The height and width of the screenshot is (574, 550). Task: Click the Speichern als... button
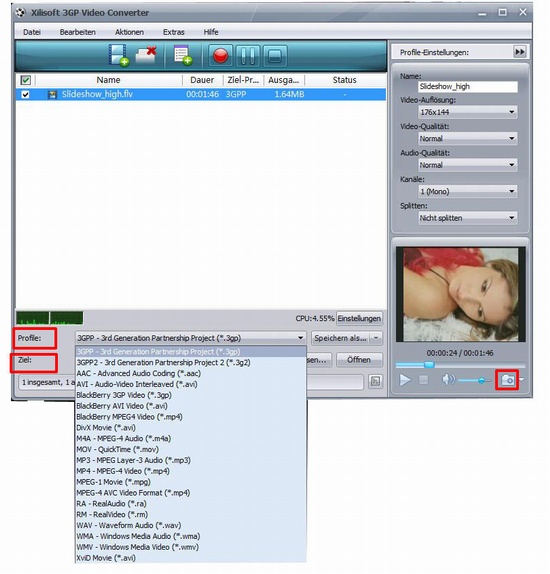[x=341, y=338]
